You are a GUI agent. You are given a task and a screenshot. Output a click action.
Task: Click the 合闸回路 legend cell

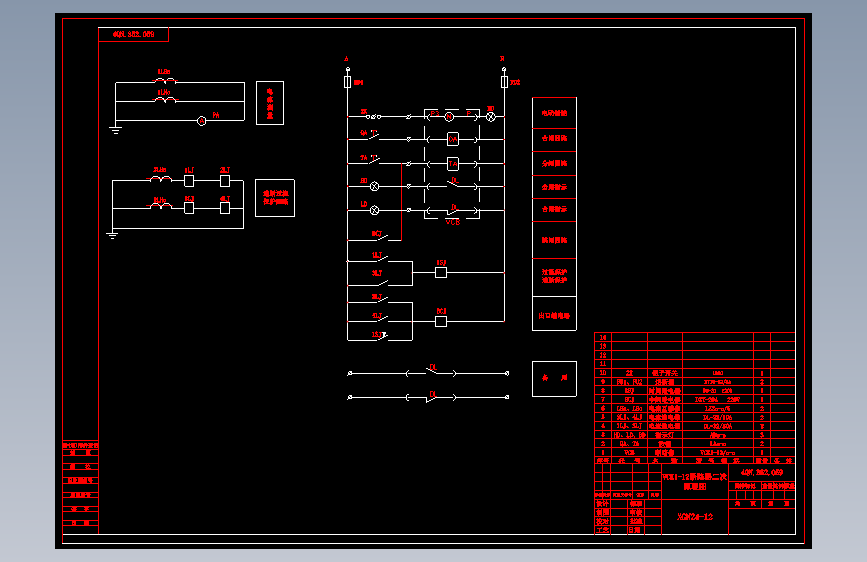point(554,140)
